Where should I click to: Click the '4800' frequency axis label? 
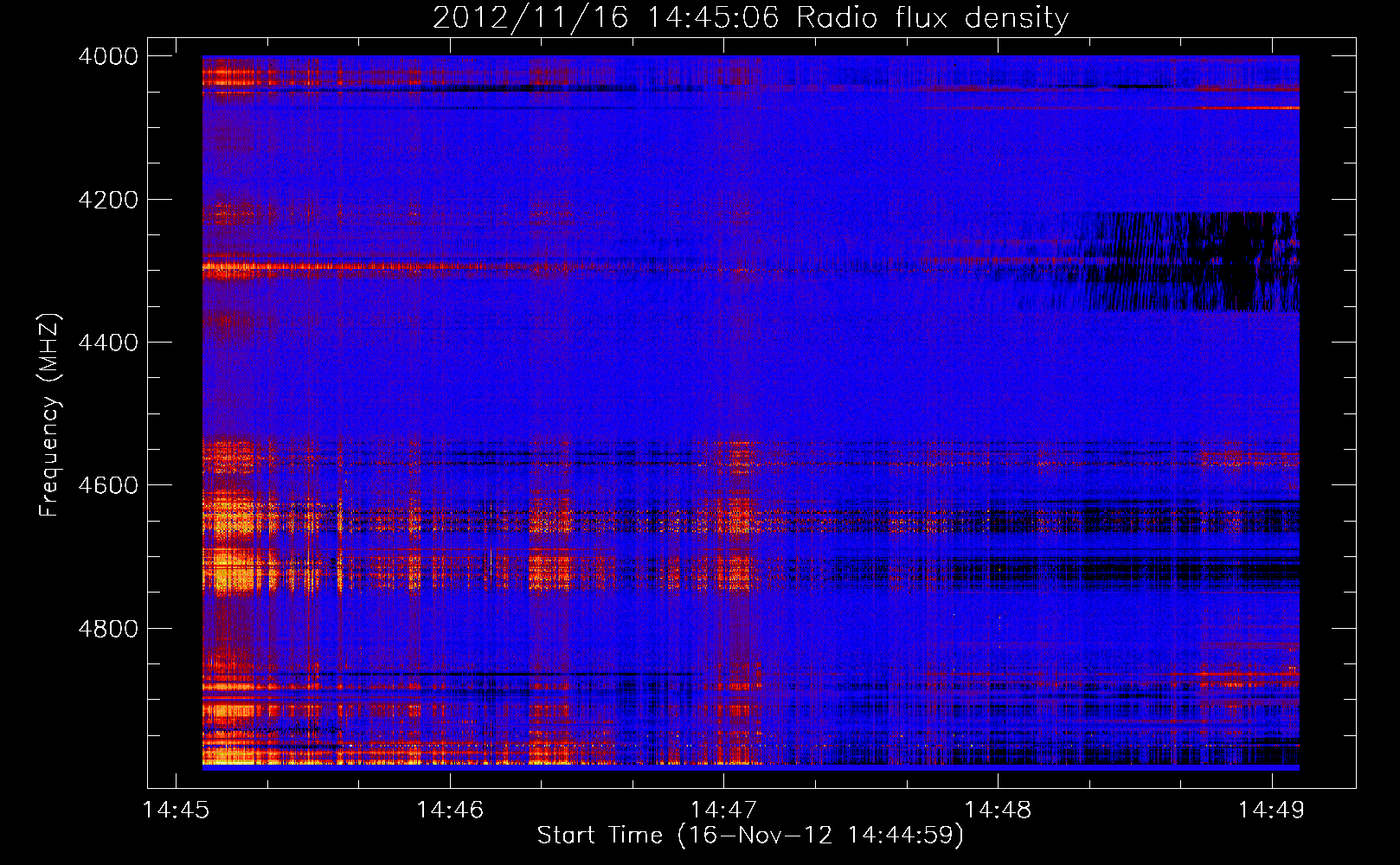coord(108,628)
